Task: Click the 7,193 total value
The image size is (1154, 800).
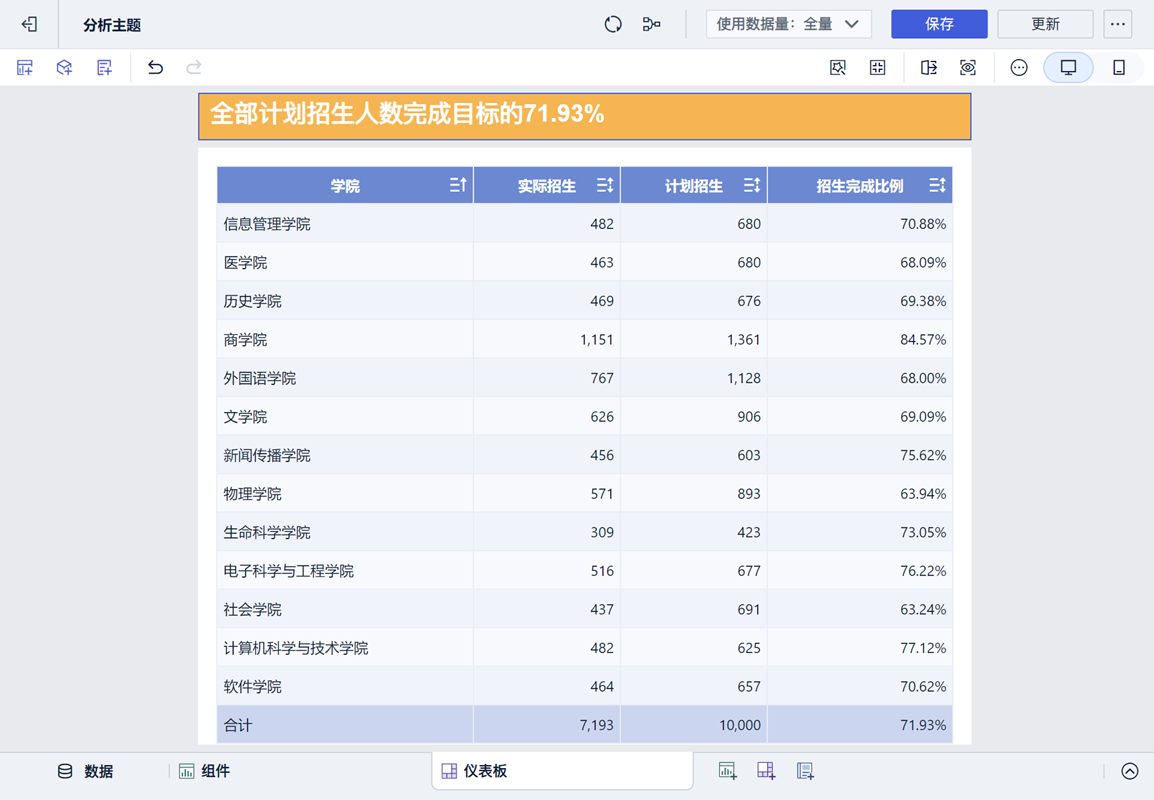Action: click(597, 725)
